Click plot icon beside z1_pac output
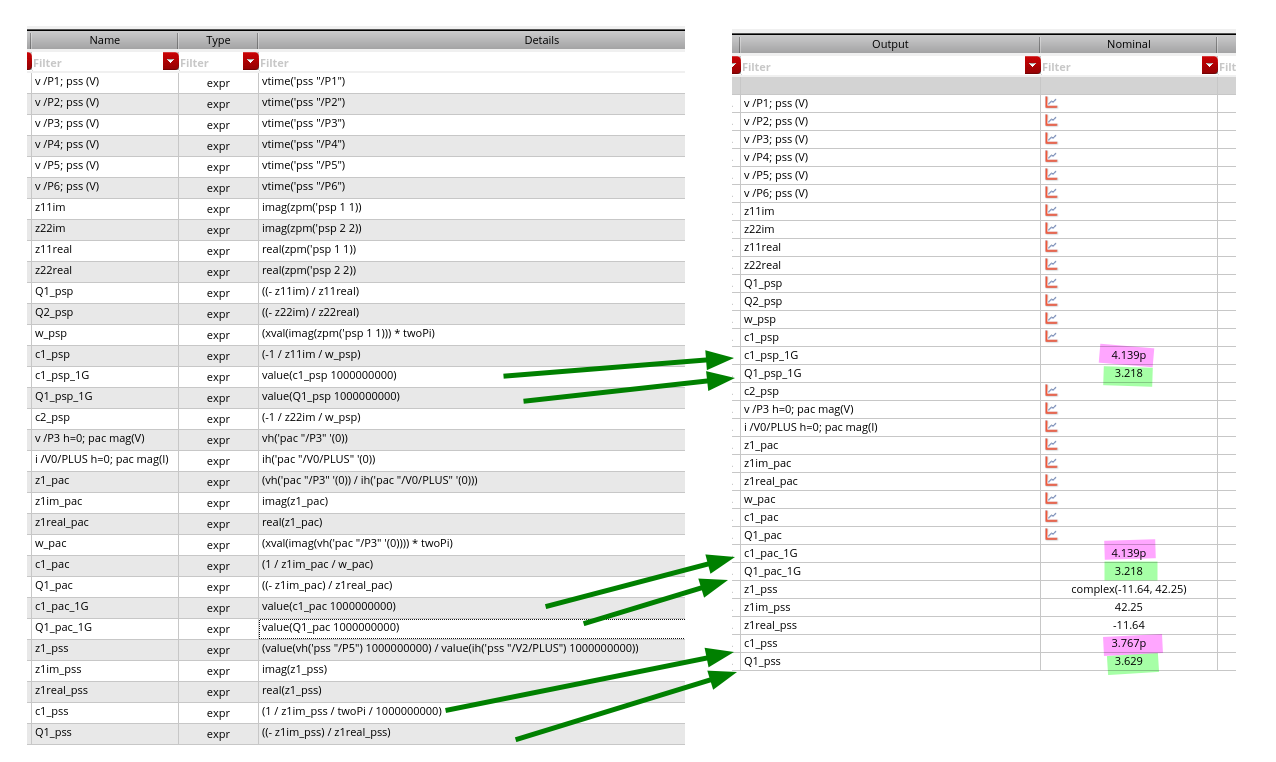This screenshot has height=762, width=1276. 1051,445
